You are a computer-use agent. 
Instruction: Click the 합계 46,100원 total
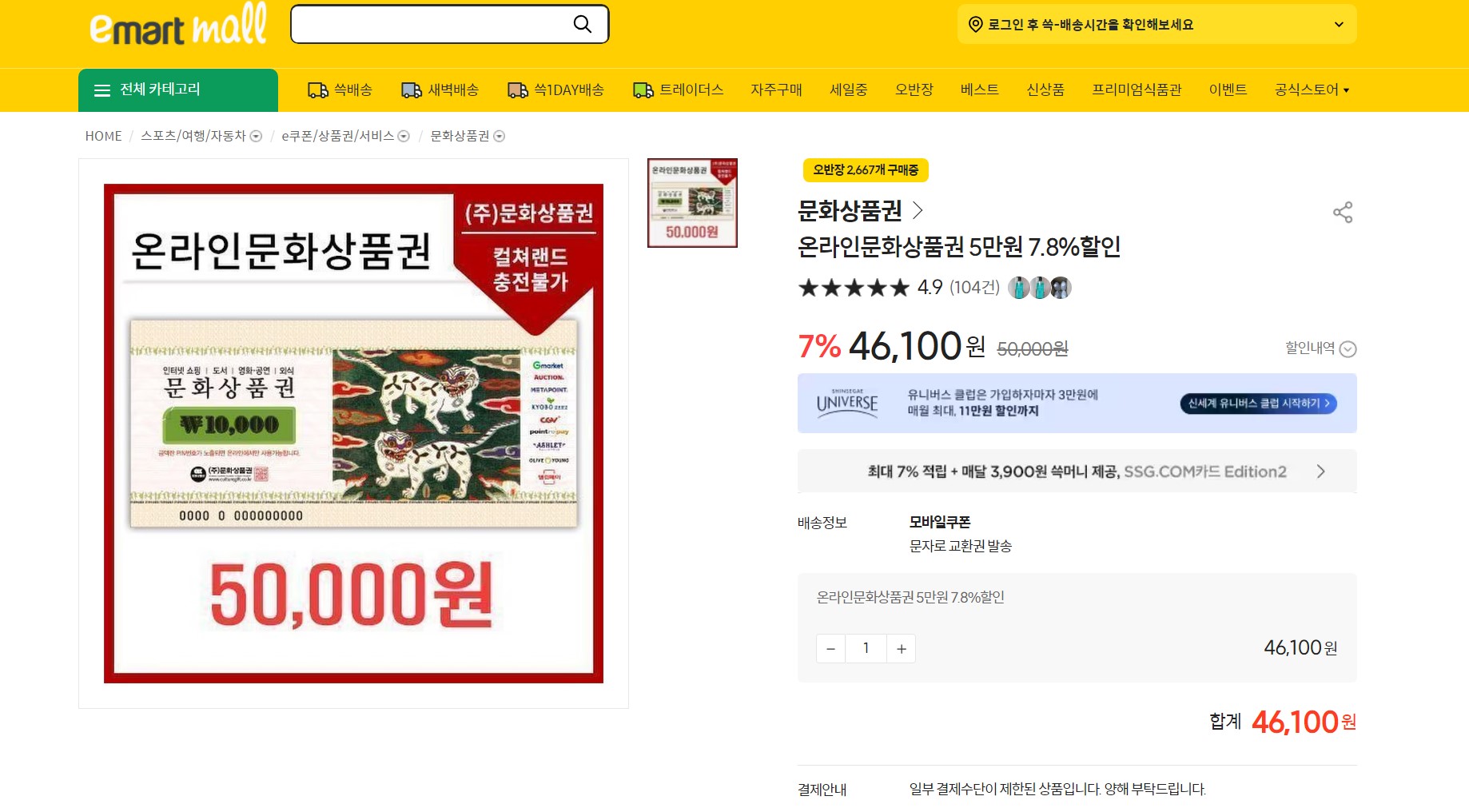[1283, 722]
